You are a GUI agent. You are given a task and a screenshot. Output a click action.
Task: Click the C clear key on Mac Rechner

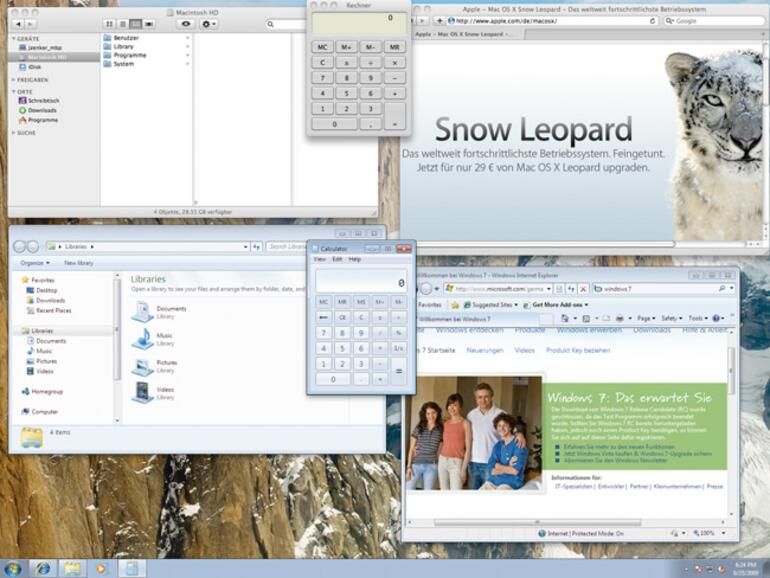[x=322, y=63]
